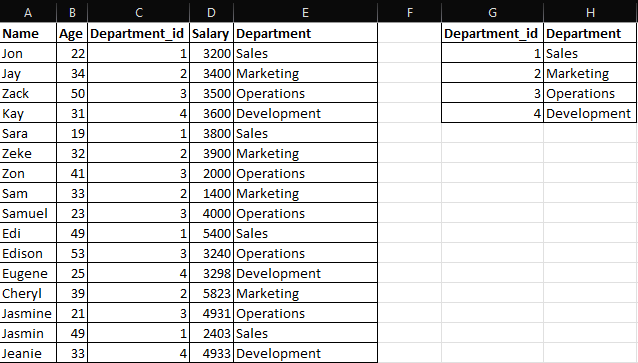Click the Salary header cell

pos(211,33)
